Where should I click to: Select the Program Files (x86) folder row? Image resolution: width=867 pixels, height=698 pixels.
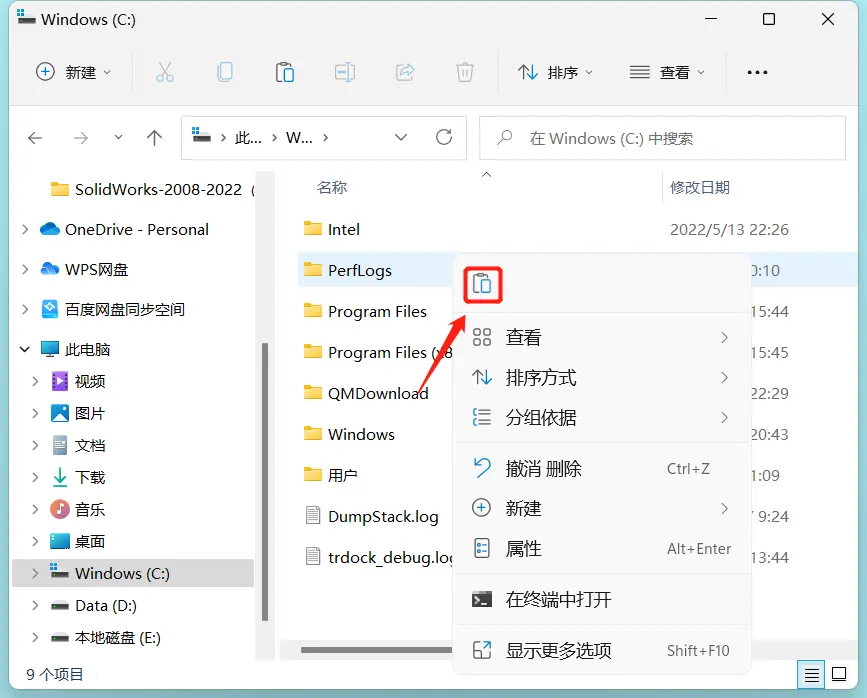[x=377, y=352]
